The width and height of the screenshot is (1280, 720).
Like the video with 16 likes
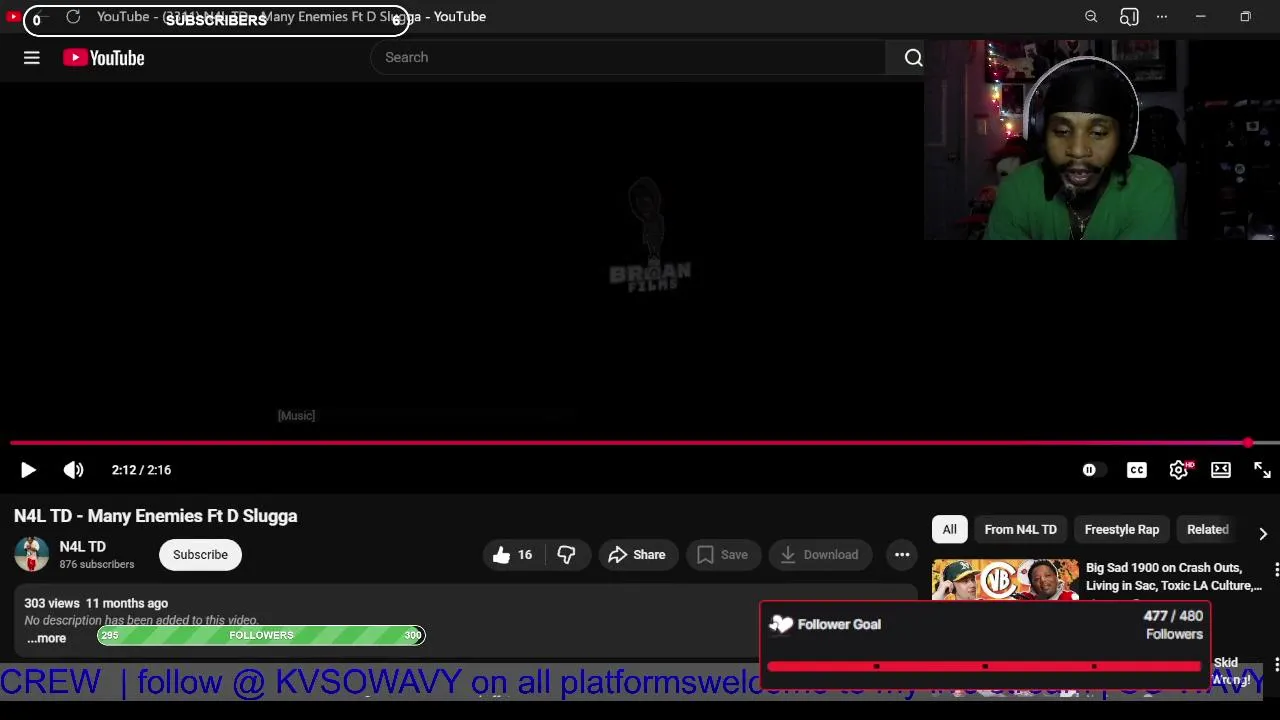(x=513, y=555)
